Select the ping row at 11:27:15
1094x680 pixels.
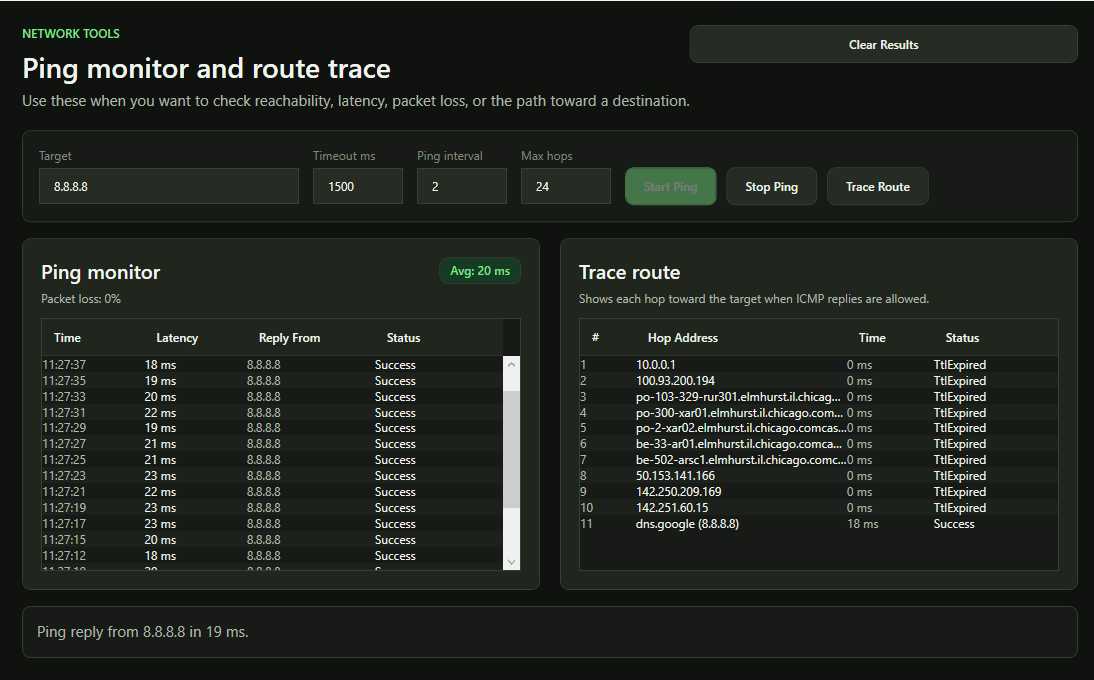(272, 541)
